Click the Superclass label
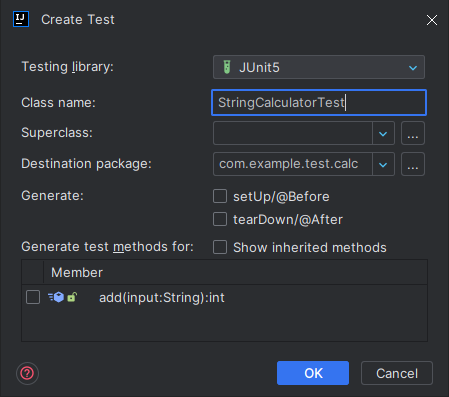Screen dimensions: 449x397 click(x=57, y=133)
